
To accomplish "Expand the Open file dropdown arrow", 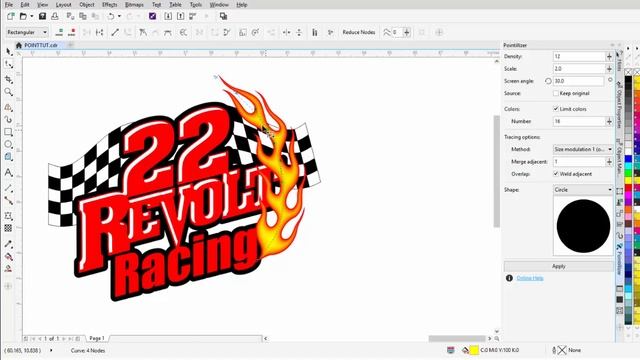I will [x=32, y=16].
